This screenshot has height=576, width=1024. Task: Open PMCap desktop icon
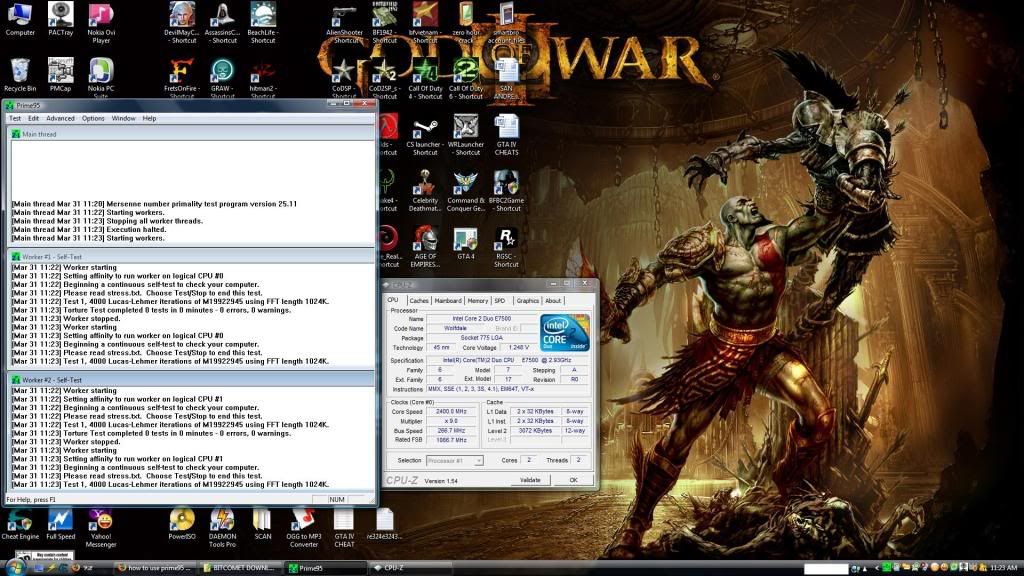click(61, 74)
